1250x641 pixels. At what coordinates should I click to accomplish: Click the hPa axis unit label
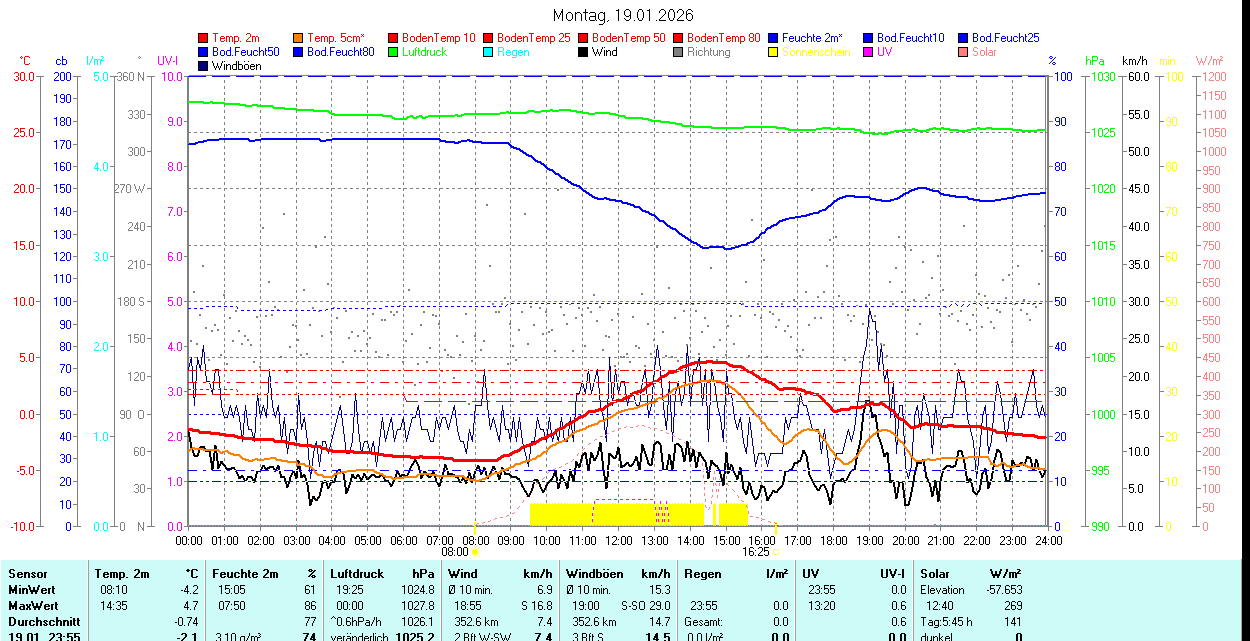tap(1095, 61)
